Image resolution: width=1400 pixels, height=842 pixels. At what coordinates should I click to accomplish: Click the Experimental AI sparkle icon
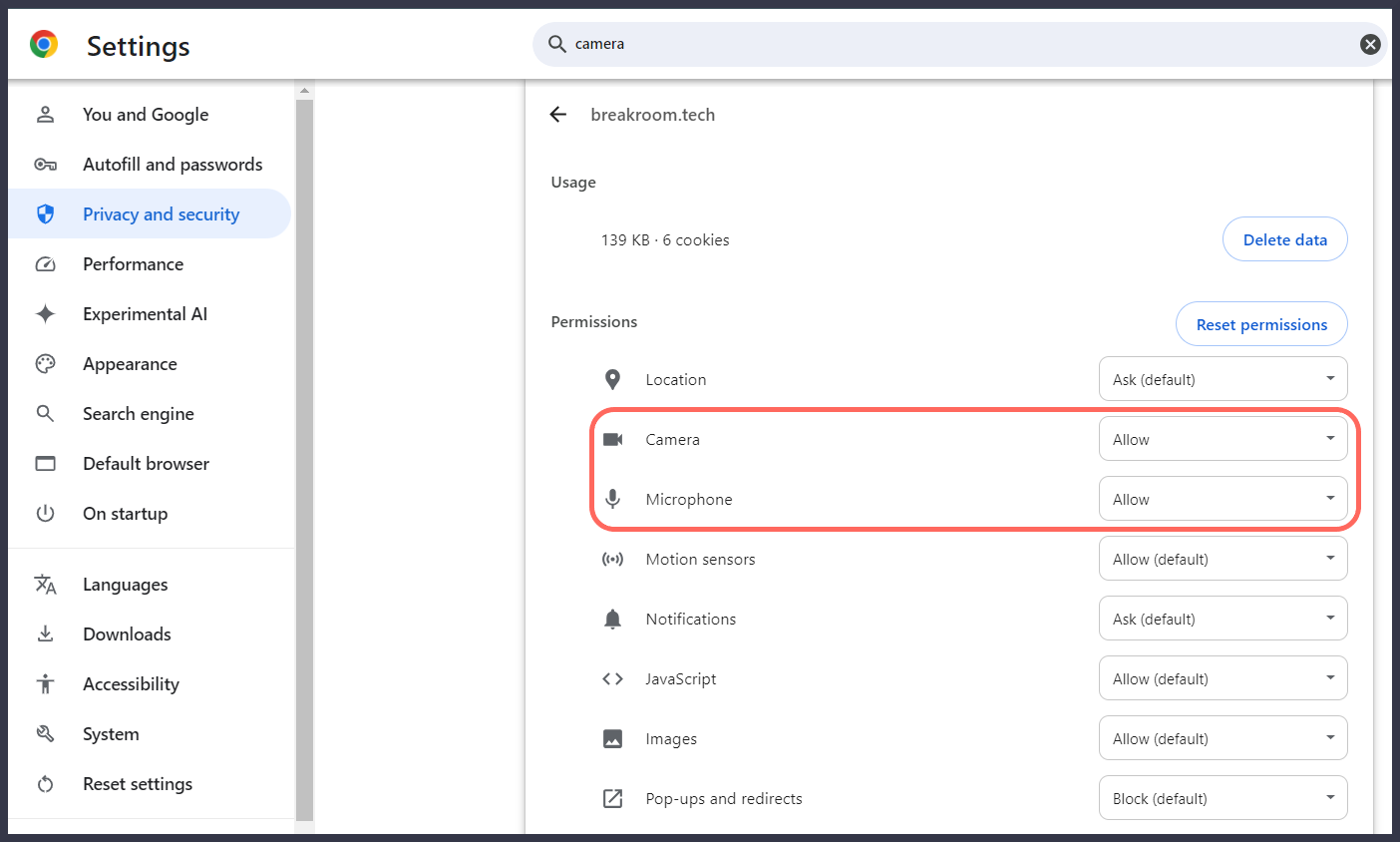45,313
